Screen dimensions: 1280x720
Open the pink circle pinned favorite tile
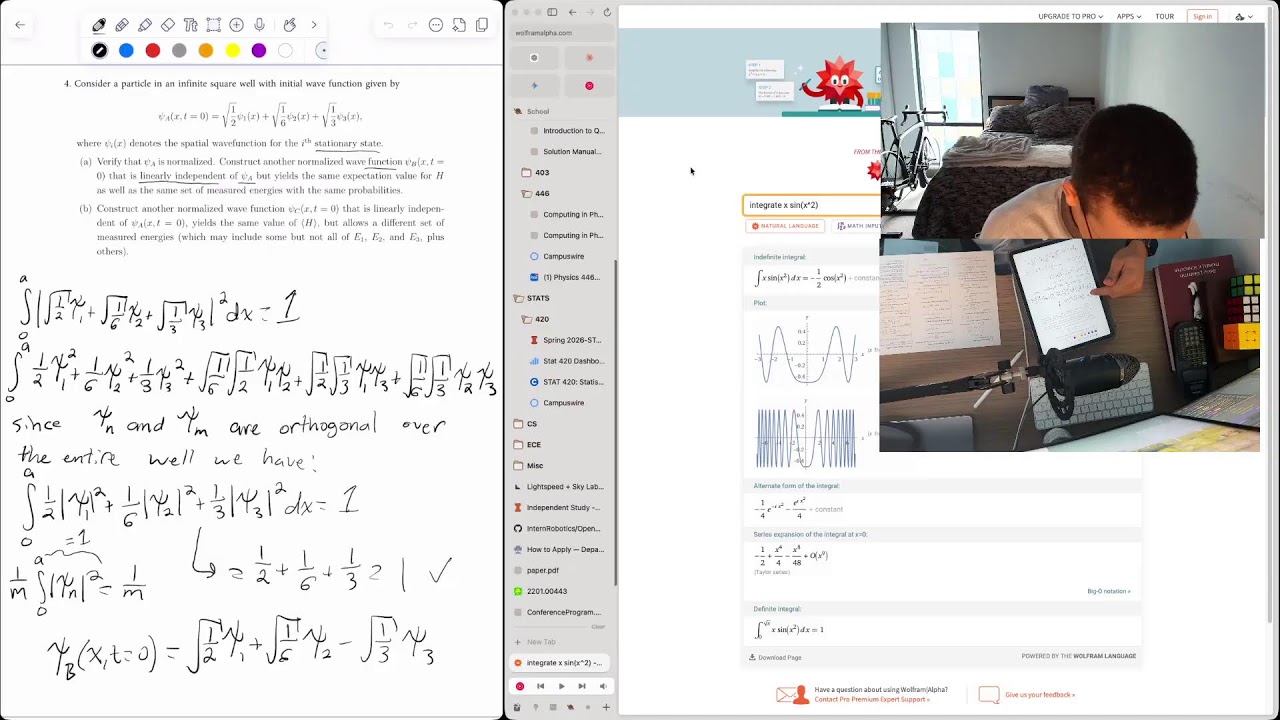[x=589, y=85]
